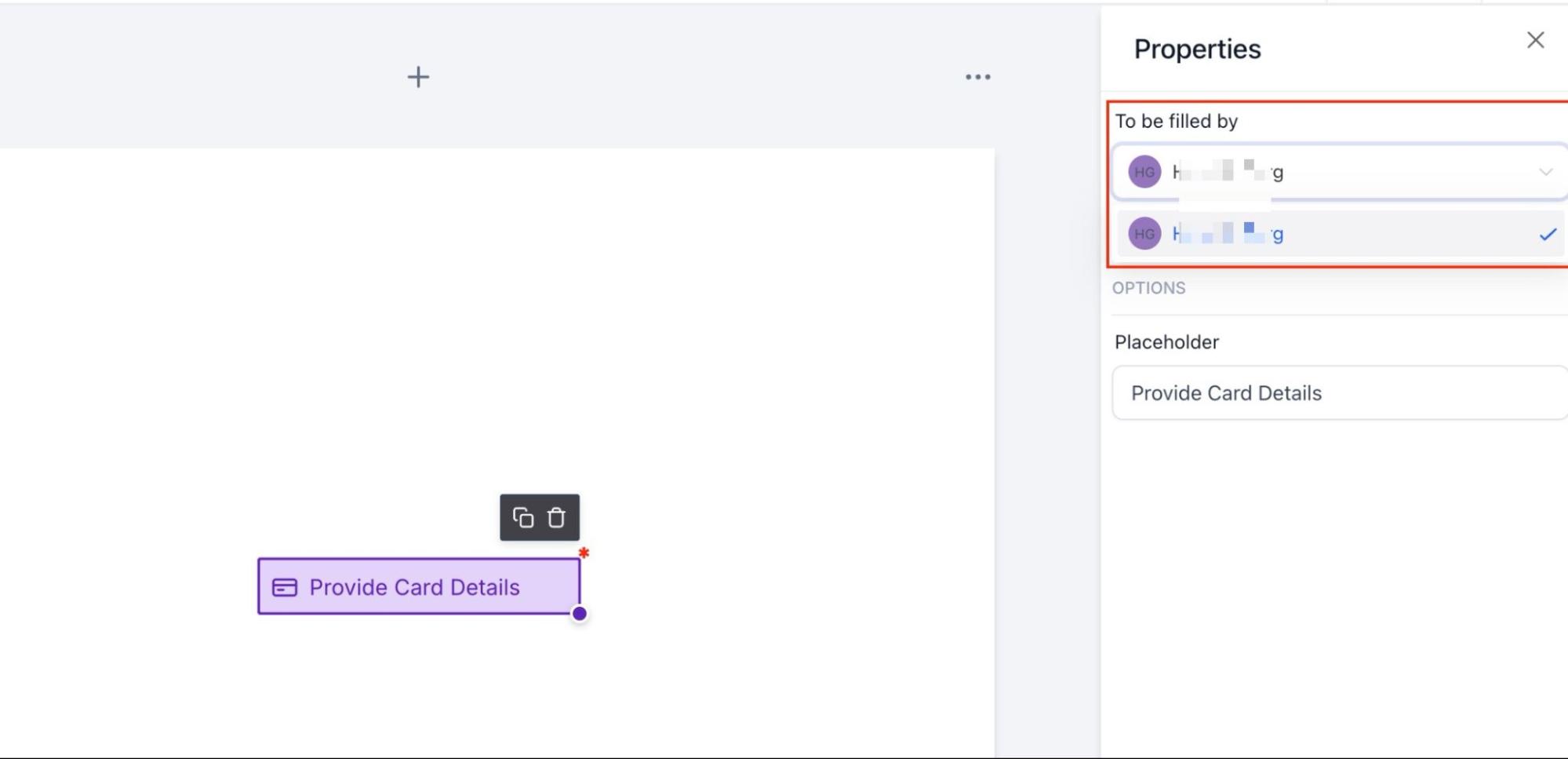
Task: Click the credit card icon in the field
Action: coord(284,587)
